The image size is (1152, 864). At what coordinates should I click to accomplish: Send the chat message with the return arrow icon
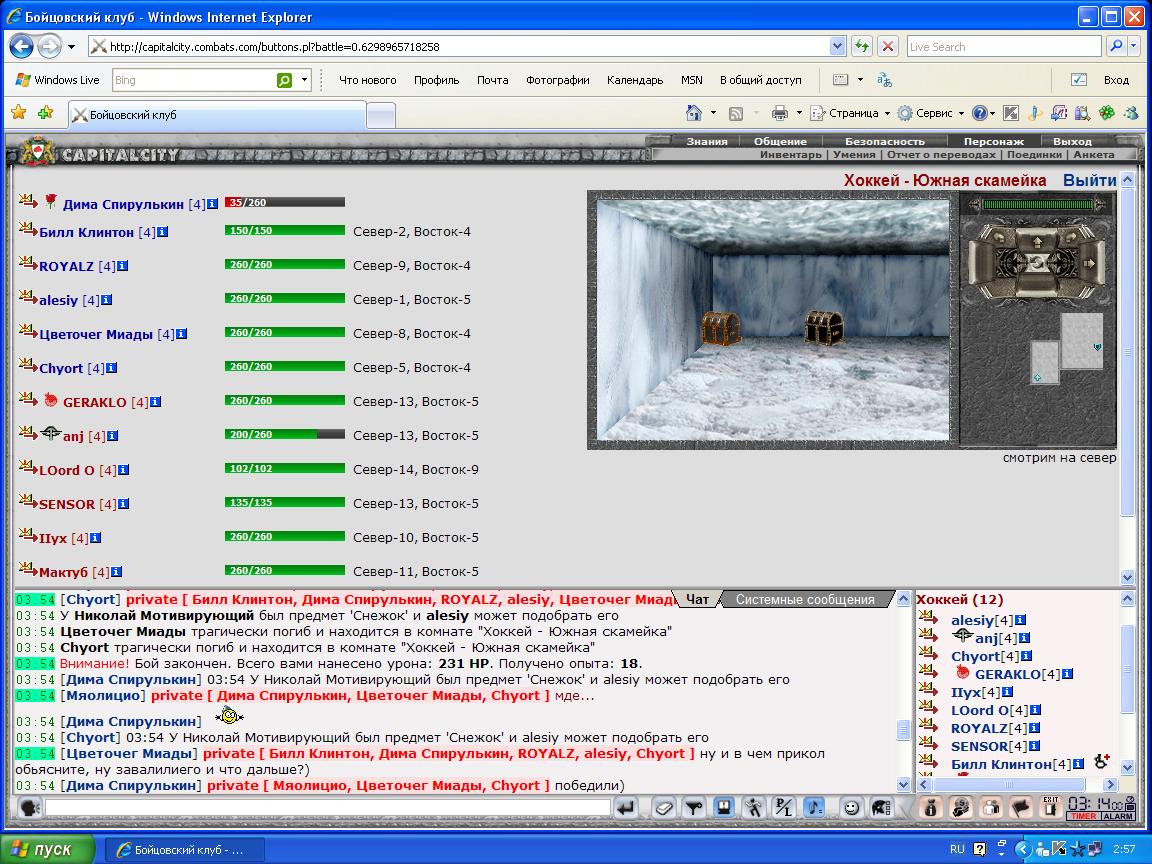626,808
